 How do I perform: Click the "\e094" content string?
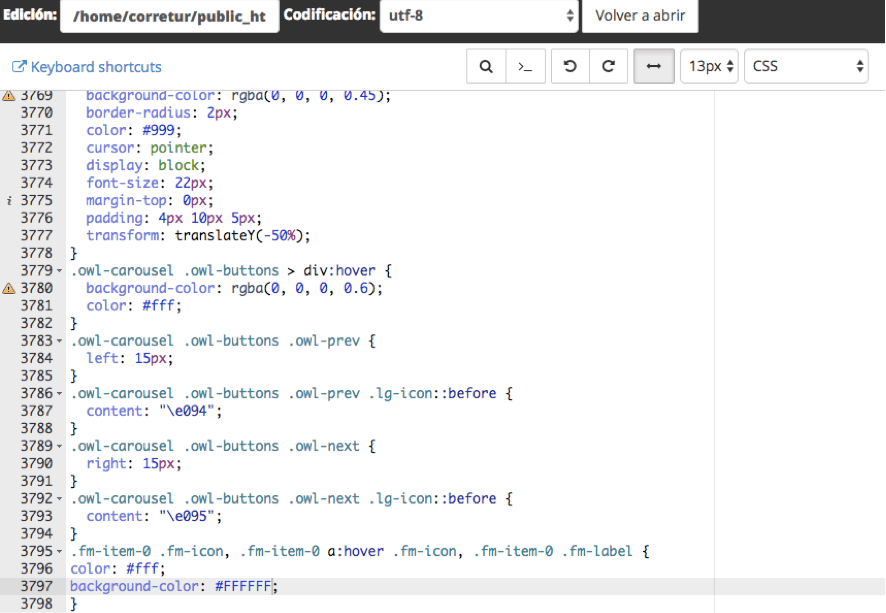[x=187, y=411]
